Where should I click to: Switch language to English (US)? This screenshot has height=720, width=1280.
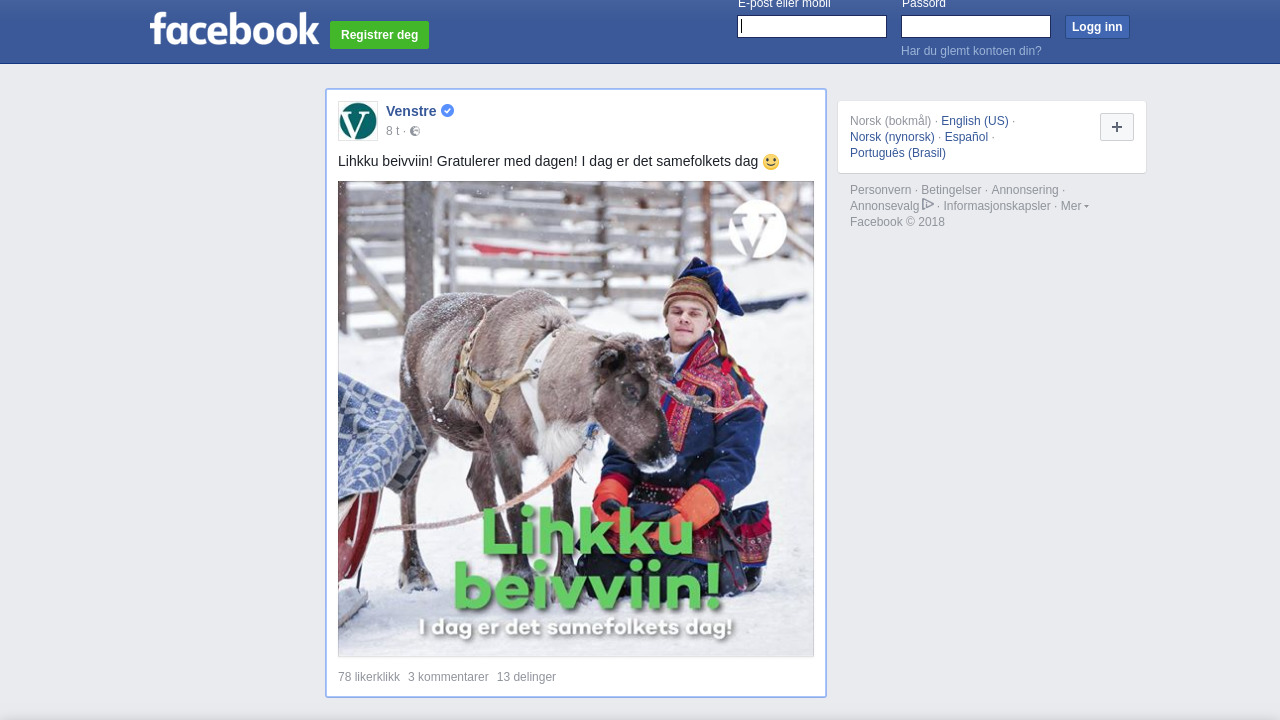(x=975, y=121)
